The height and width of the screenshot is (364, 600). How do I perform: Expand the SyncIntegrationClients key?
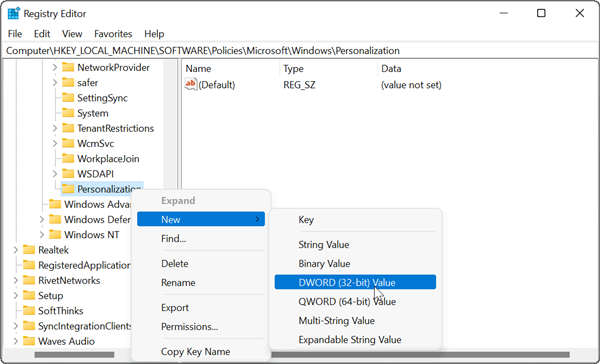pos(16,326)
